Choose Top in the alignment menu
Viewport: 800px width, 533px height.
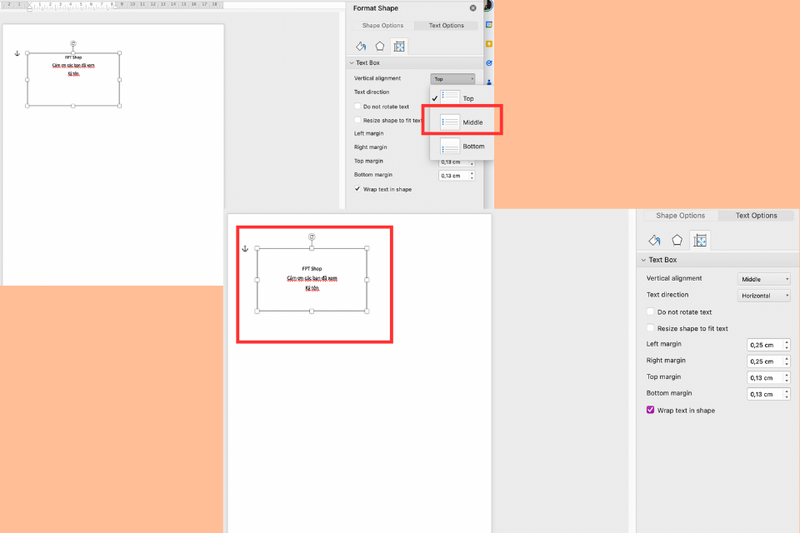(x=462, y=98)
